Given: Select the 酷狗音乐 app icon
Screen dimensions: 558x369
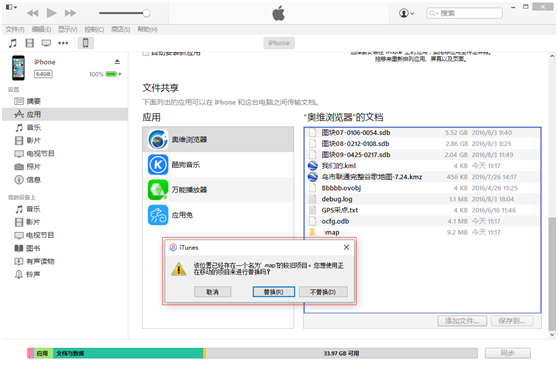Looking at the screenshot, I should tap(158, 165).
